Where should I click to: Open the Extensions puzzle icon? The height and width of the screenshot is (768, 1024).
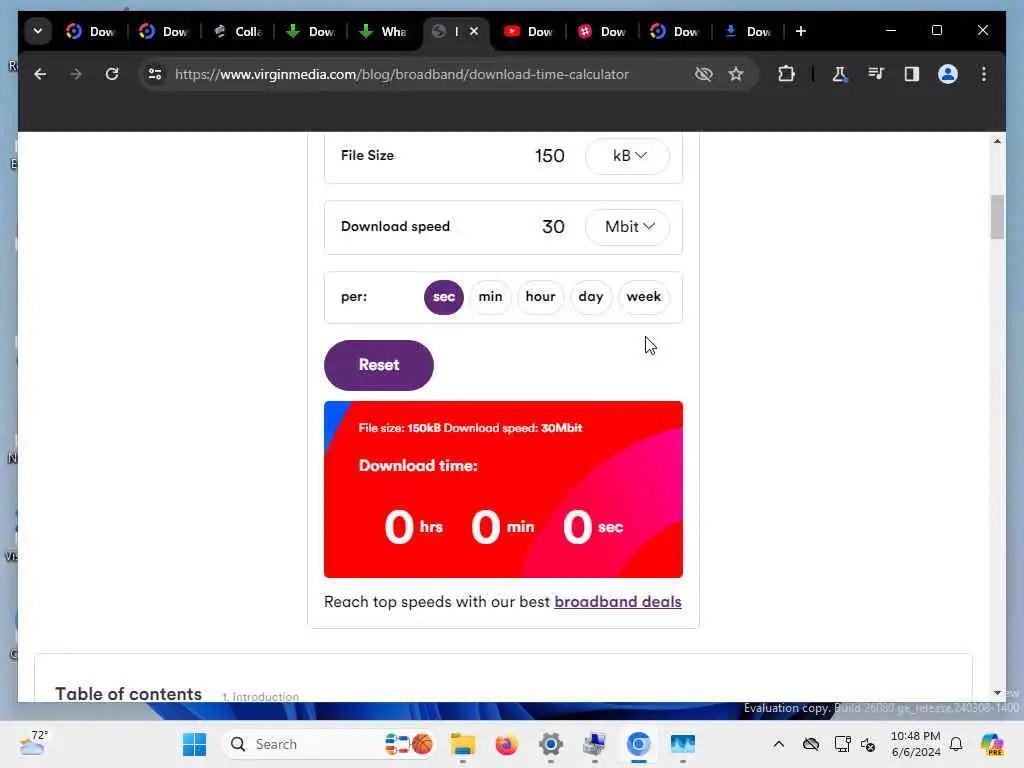pos(786,74)
